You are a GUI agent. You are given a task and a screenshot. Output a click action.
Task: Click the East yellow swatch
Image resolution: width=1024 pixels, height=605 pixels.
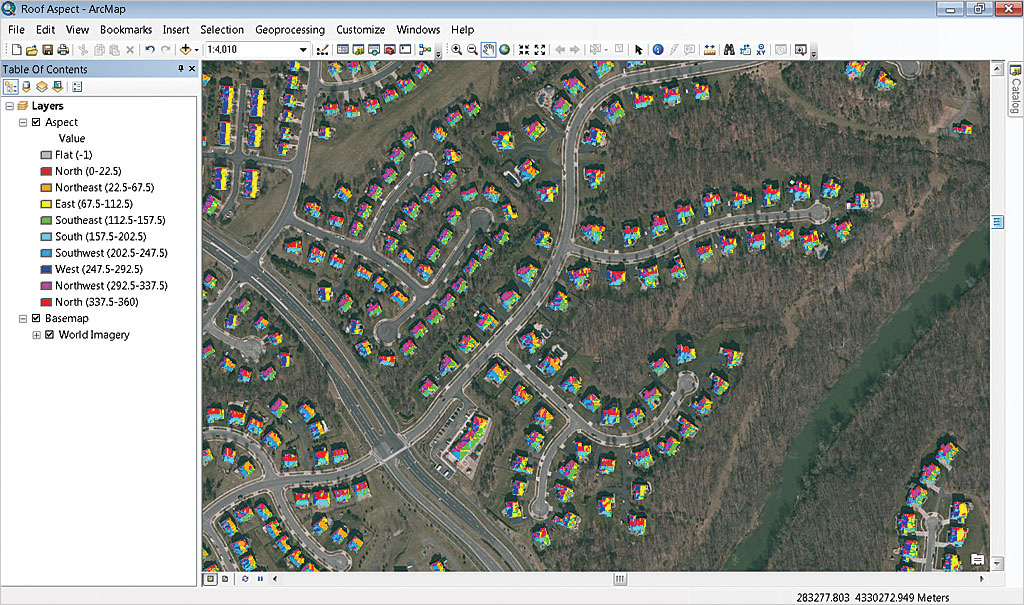click(x=46, y=204)
